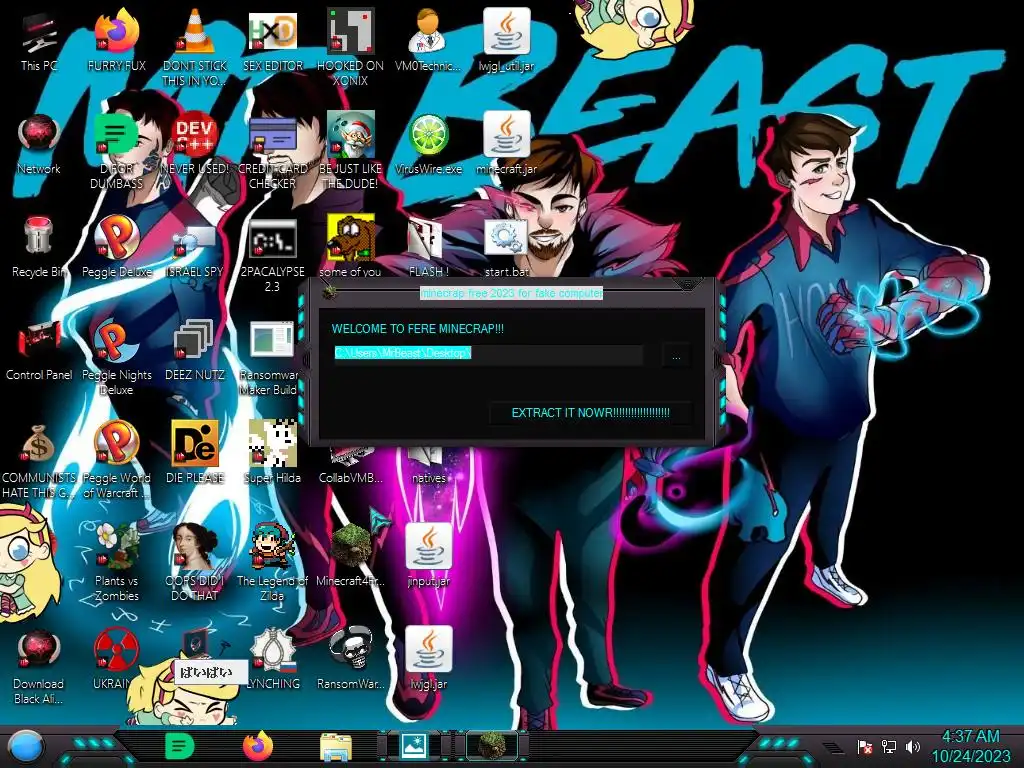Open Ransomware Maker Build icon
Viewport: 1024px width, 768px height.
pyautogui.click(x=272, y=358)
